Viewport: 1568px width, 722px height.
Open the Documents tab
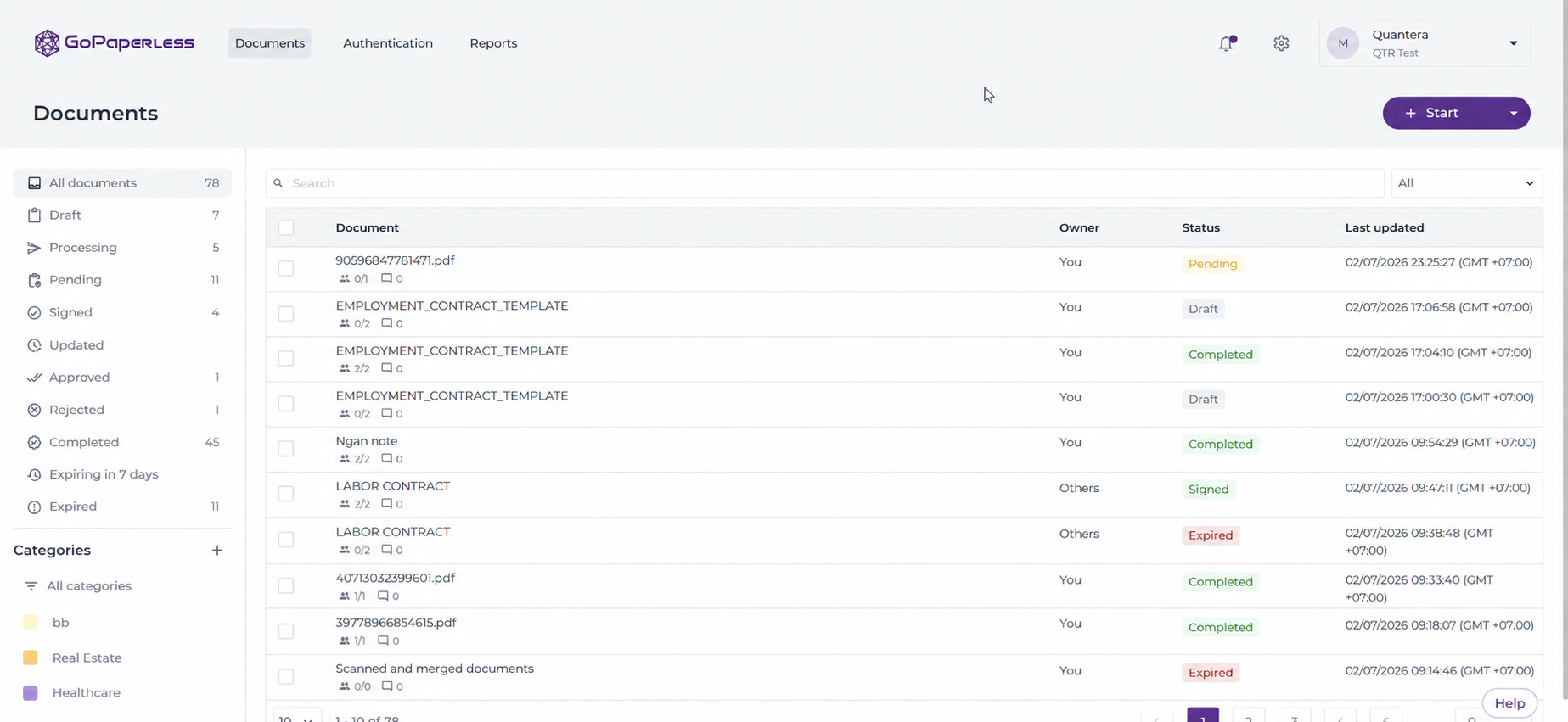tap(270, 43)
